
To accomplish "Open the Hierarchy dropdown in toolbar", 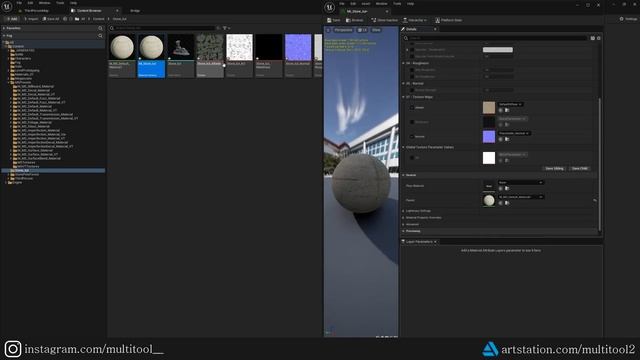I will (x=415, y=20).
